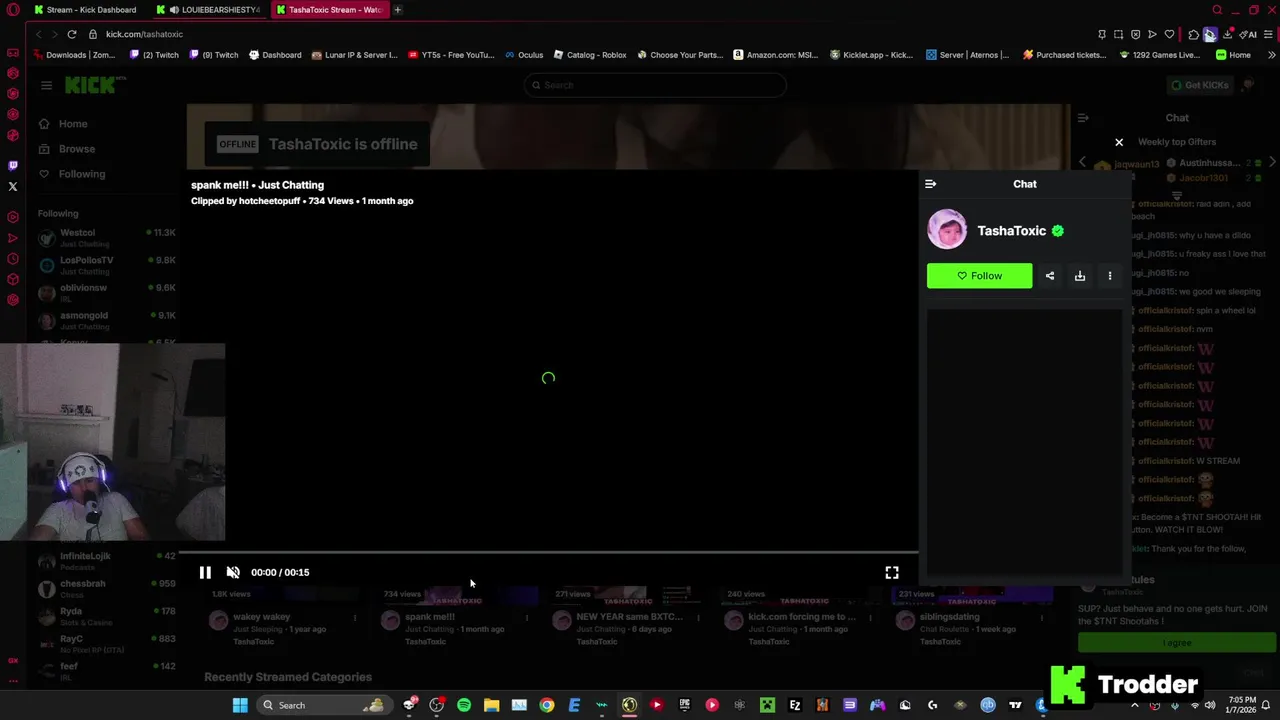
Task: Open volume control in system tray
Action: click(1210, 706)
